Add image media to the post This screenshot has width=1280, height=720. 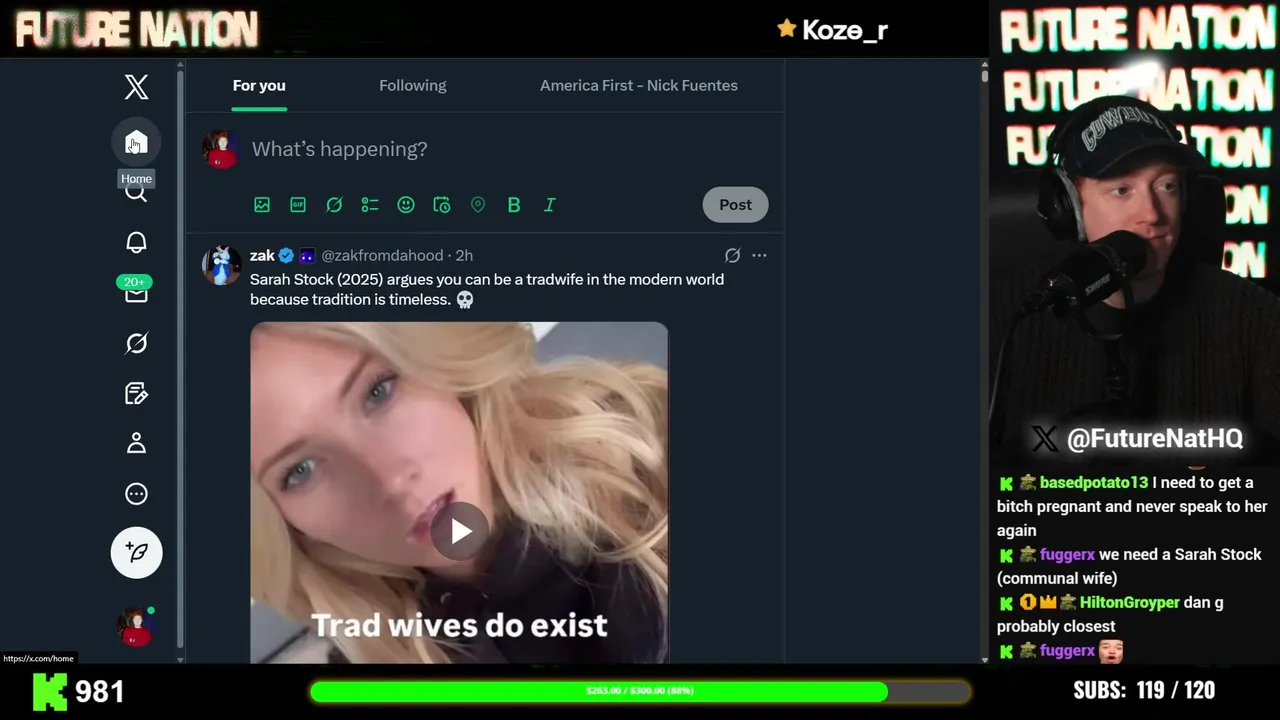tap(262, 204)
